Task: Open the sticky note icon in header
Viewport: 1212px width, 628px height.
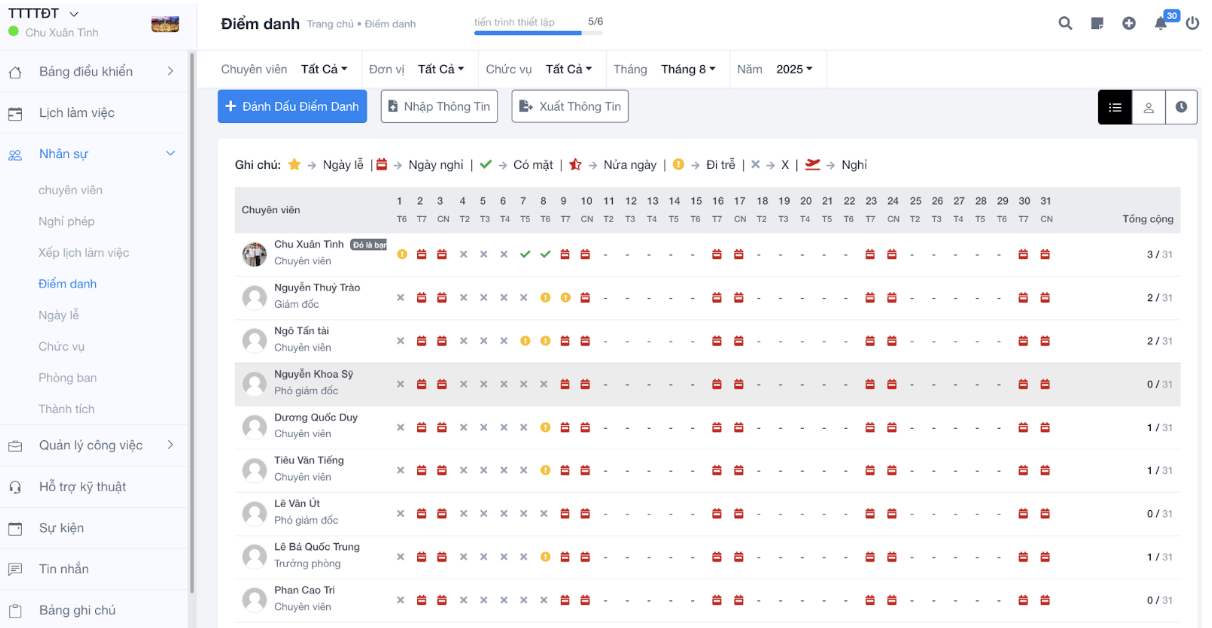Action: tap(1097, 23)
